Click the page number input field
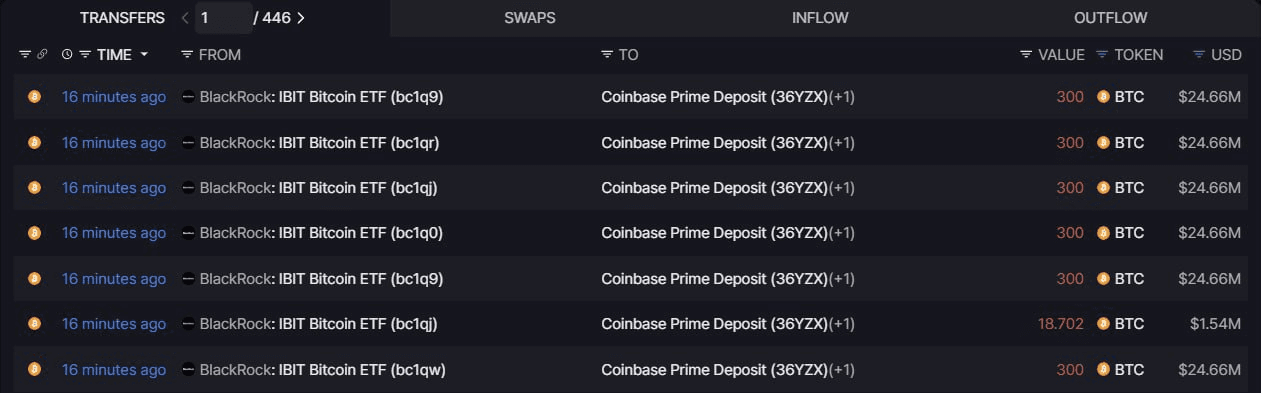 (x=223, y=18)
